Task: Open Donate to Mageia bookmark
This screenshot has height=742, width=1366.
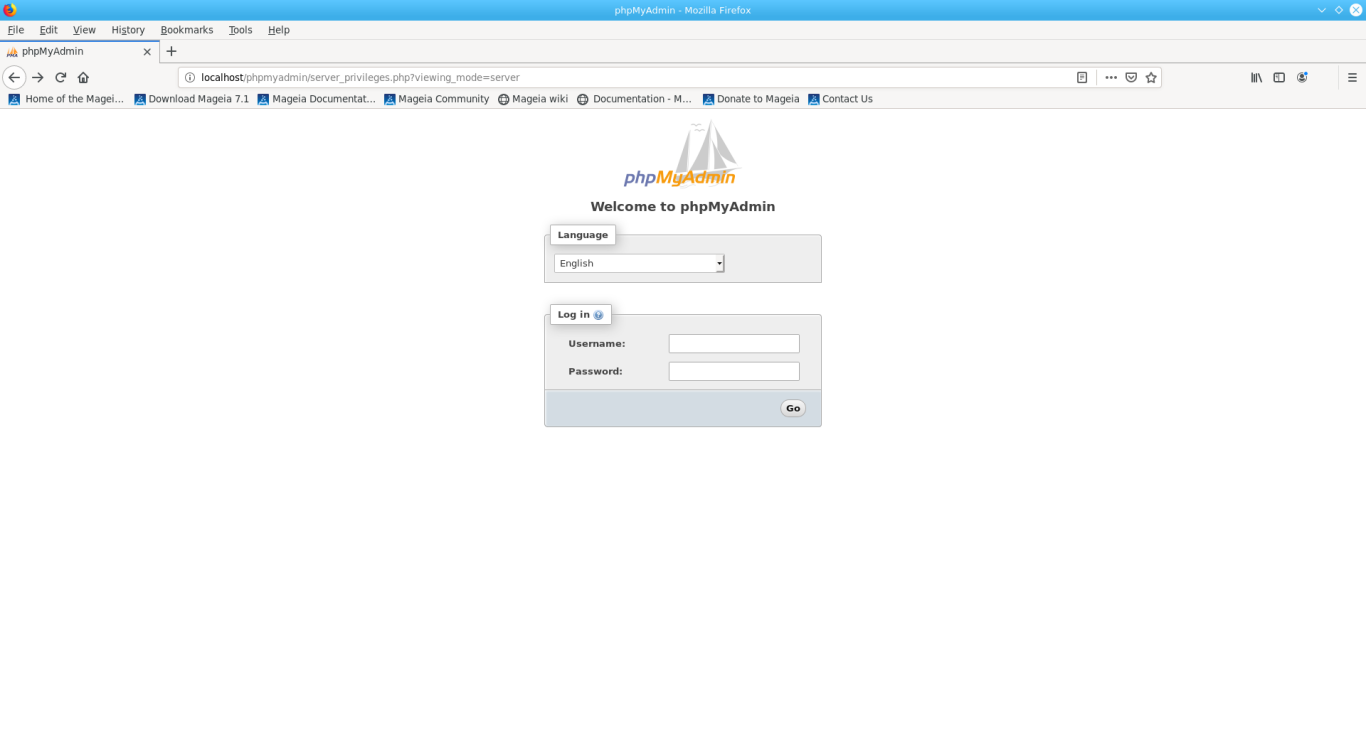Action: click(x=751, y=99)
